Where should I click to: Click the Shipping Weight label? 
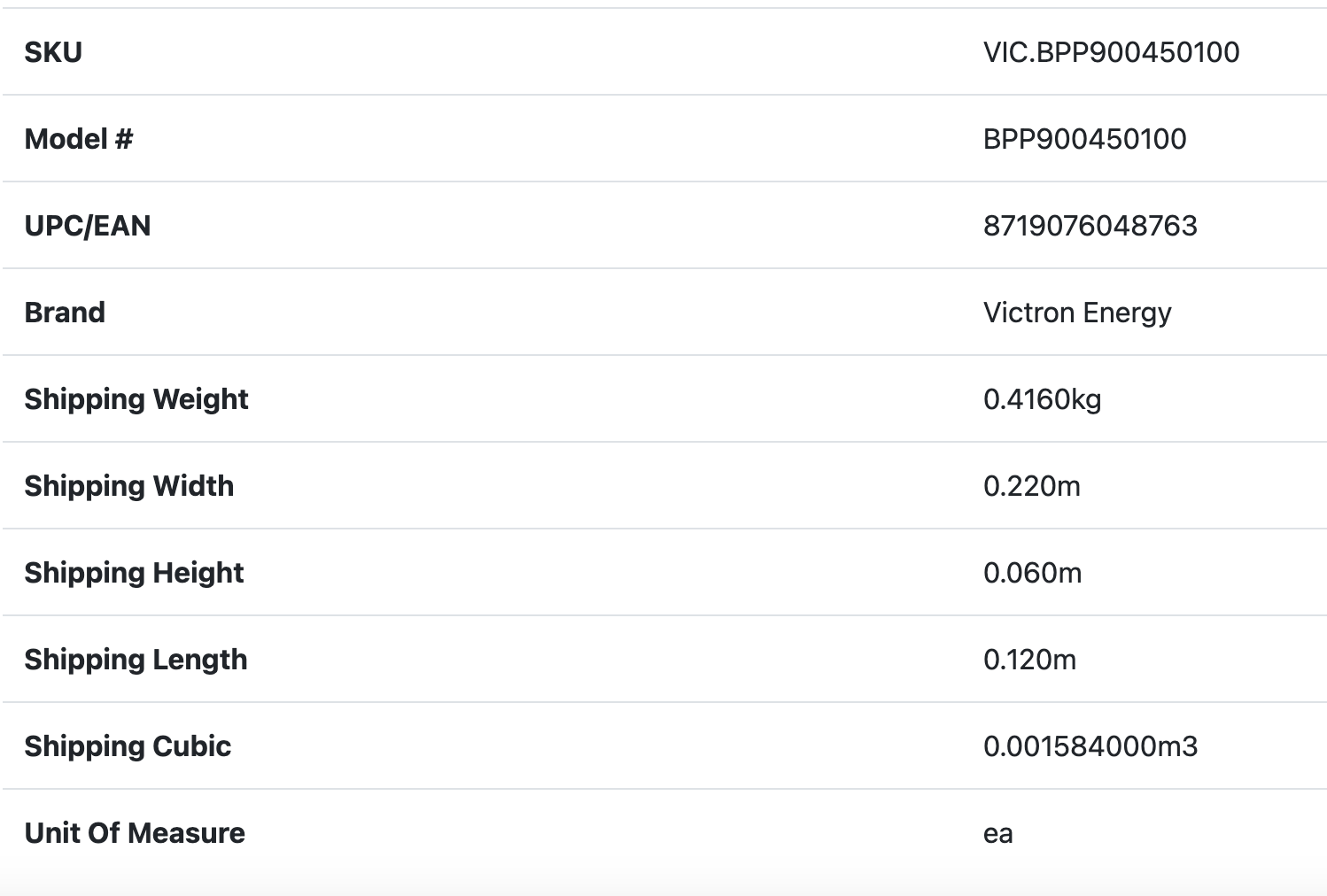(136, 399)
